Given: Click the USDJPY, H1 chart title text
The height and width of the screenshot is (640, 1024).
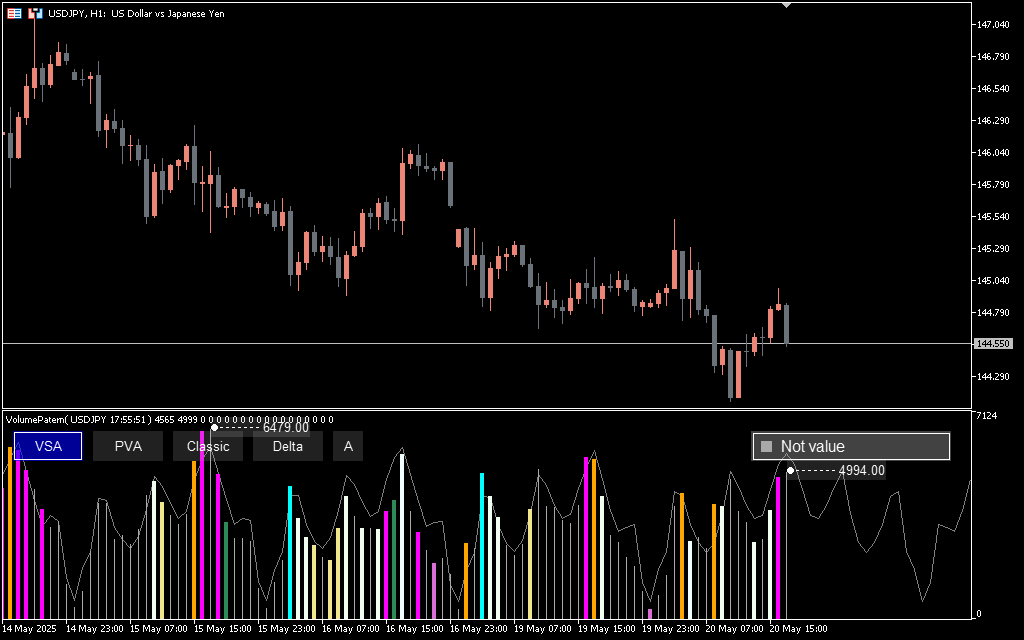Looking at the screenshot, I should tap(136, 13).
